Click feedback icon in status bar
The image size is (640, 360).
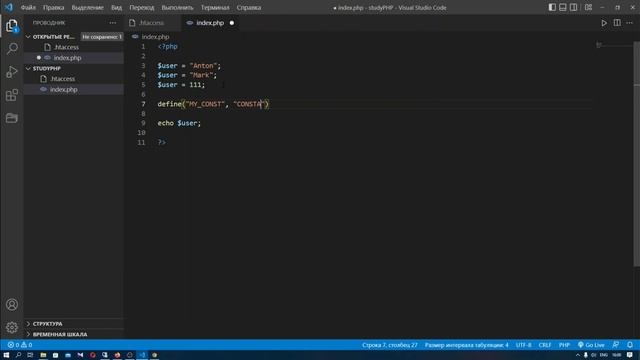pyautogui.click(x=616, y=345)
